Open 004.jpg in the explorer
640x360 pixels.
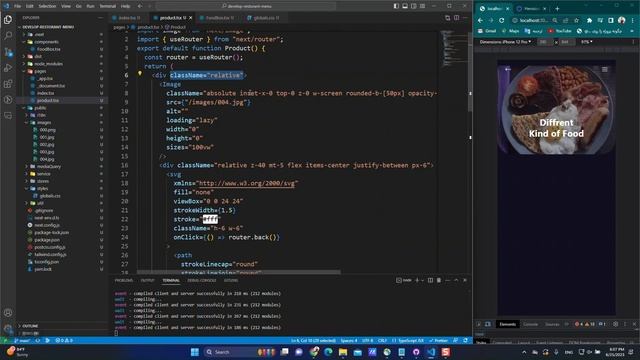pos(47,159)
